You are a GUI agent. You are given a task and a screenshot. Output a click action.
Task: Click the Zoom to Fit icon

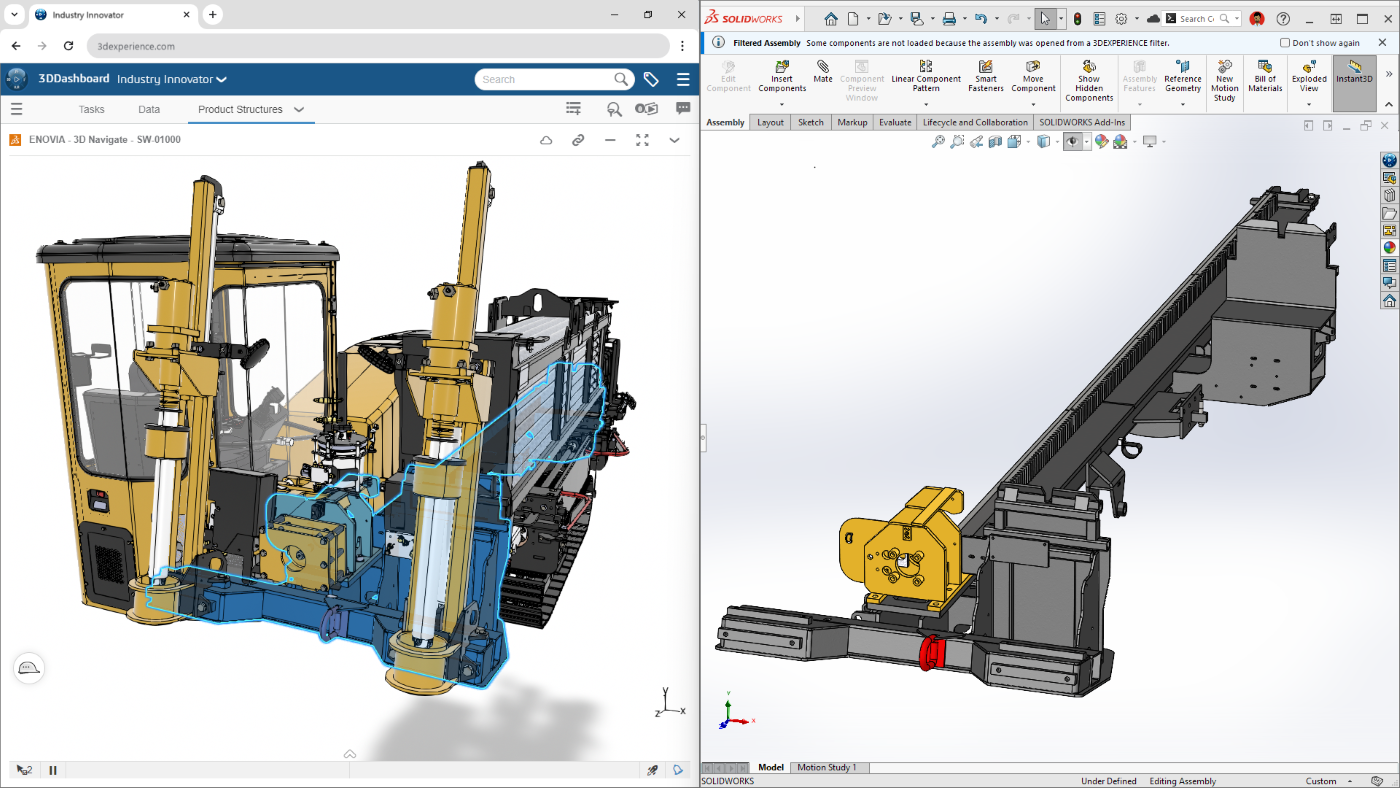pyautogui.click(x=938, y=141)
